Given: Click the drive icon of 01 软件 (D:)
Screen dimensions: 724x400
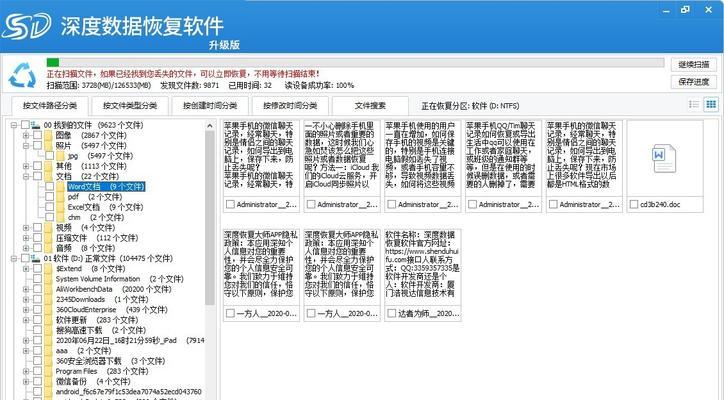Looking at the screenshot, I should (36, 258).
